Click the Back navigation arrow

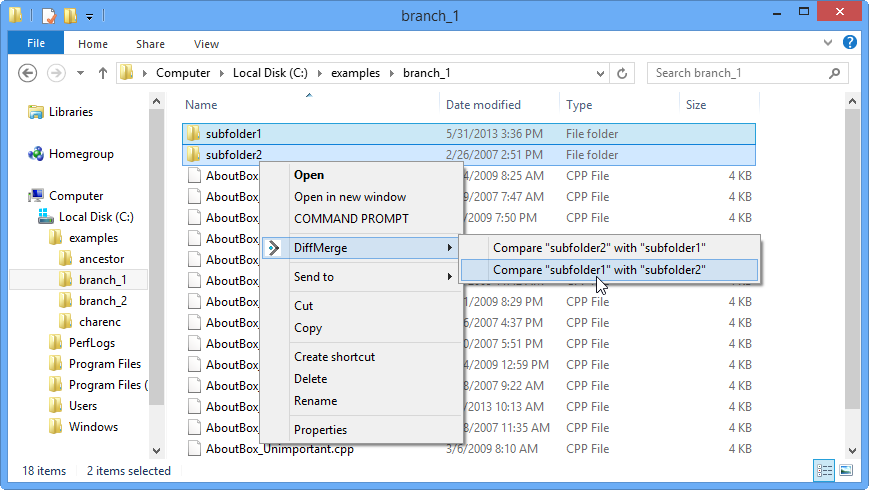click(28, 73)
